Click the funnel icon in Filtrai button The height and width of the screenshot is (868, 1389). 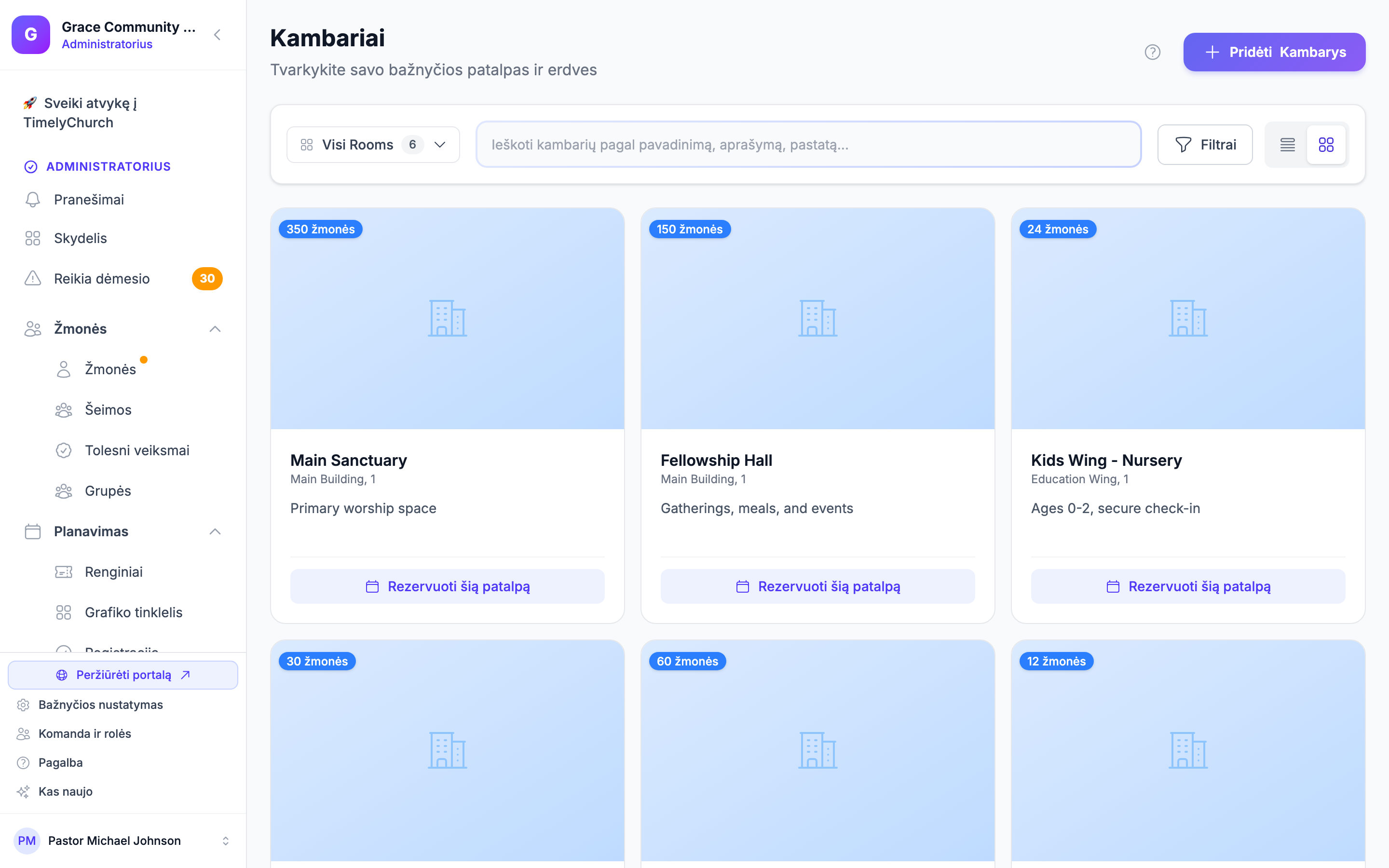[x=1183, y=145]
